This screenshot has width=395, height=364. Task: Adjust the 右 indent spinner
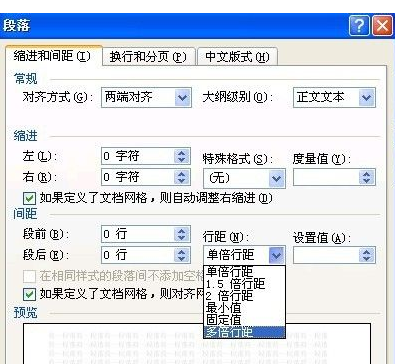pos(182,177)
